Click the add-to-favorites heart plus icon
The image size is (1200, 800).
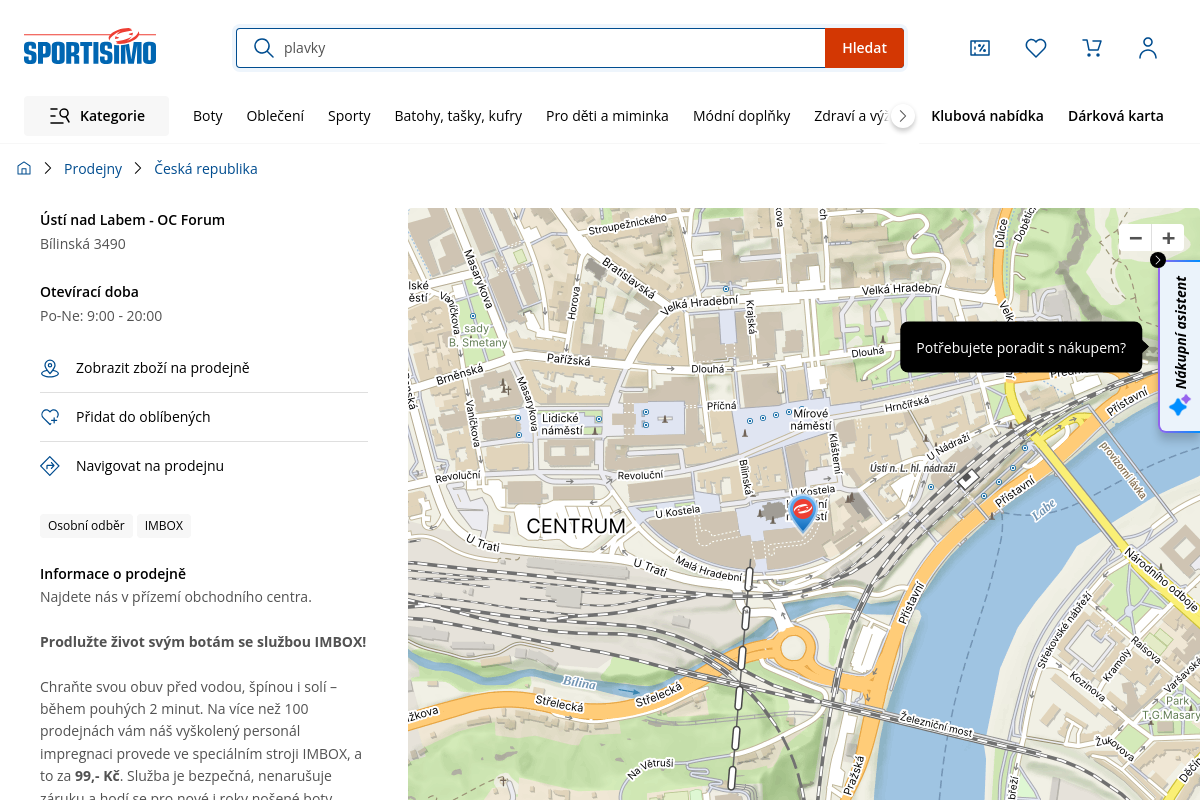50,417
